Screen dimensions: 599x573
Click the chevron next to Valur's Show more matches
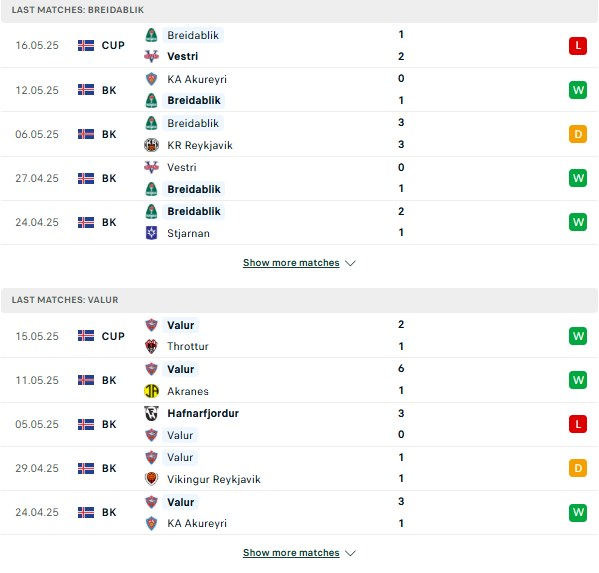tap(350, 553)
